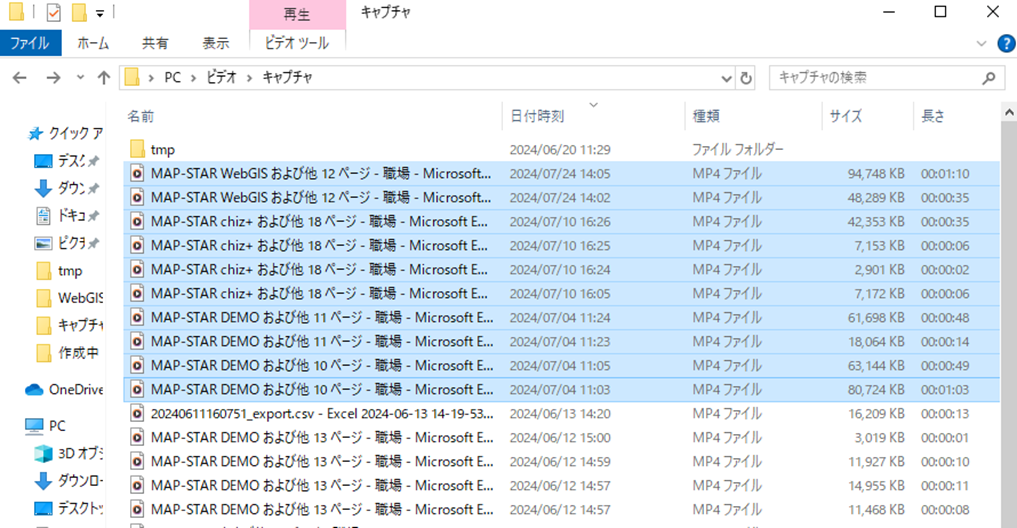Click video icon of file dated 2024/07/04 11:24
The width and height of the screenshot is (1017, 528).
coord(137,317)
